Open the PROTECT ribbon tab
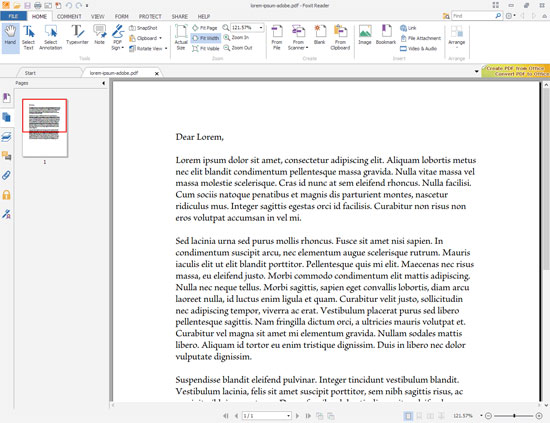Viewport: 550px width, 423px height. point(150,16)
